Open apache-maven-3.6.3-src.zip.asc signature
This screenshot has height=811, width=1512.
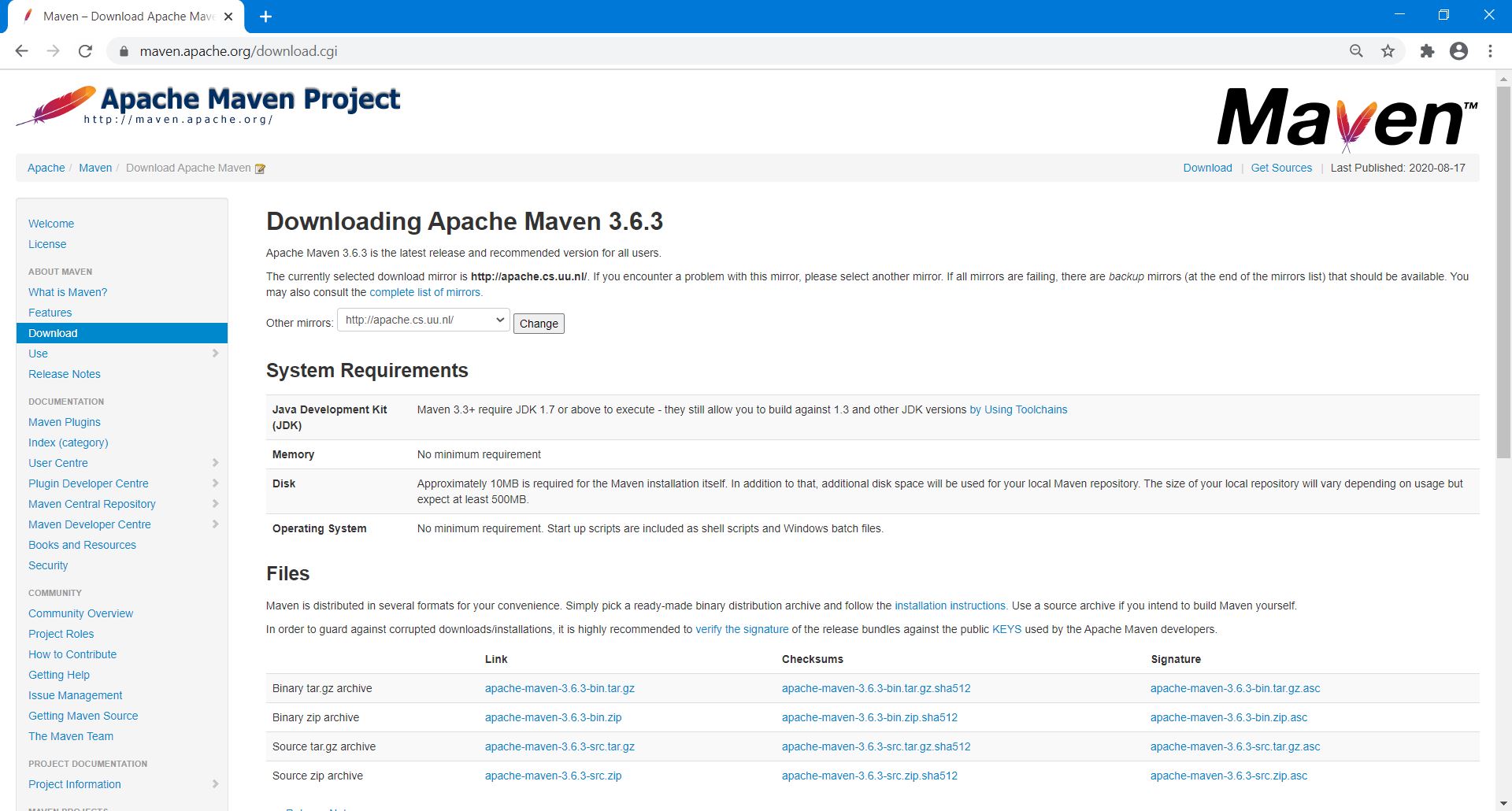tap(1228, 776)
